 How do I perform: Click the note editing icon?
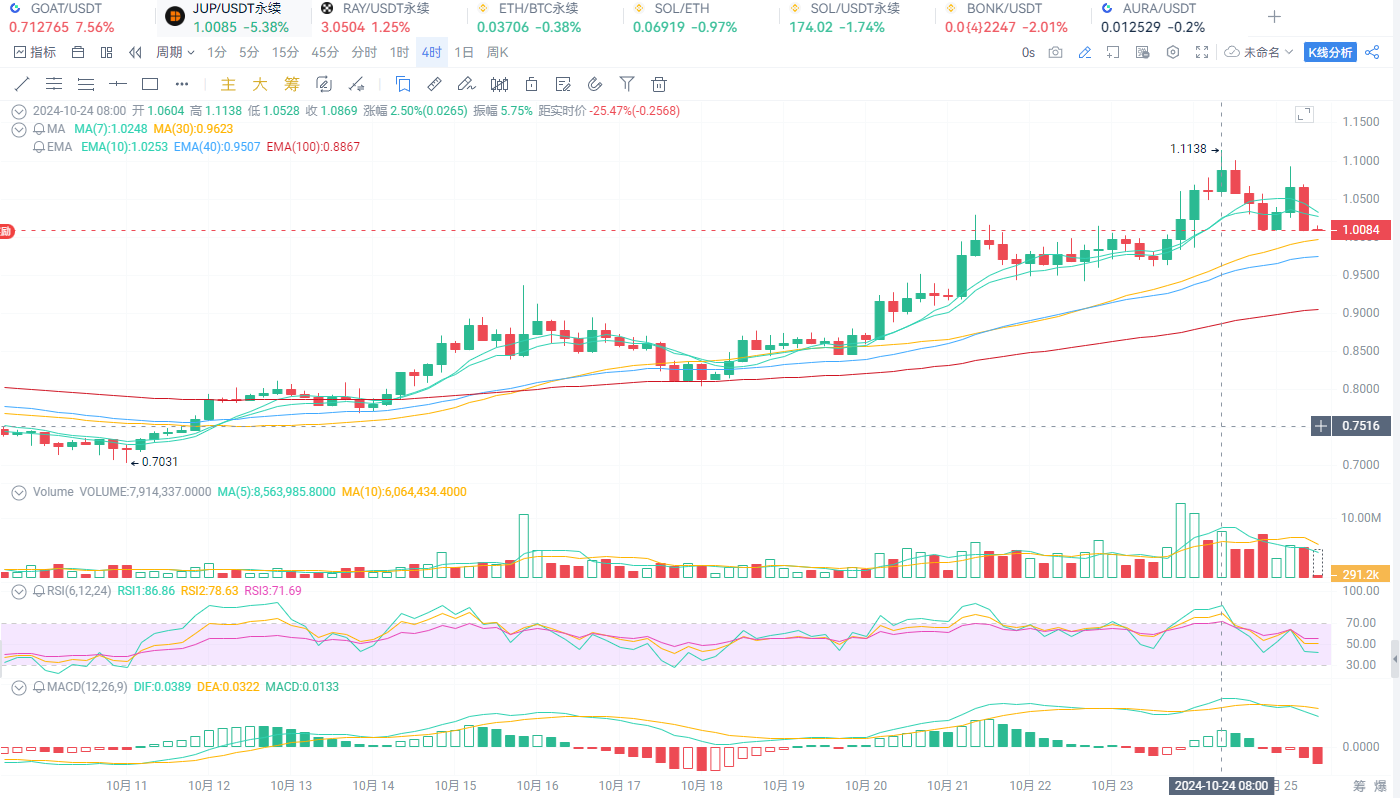click(x=563, y=84)
